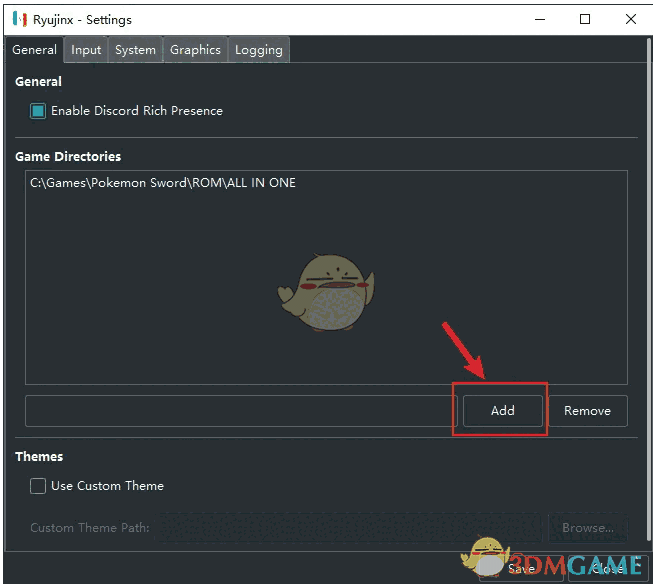Click the settings window vertical scrollbar
This screenshot has width=653, height=584.
(648, 290)
